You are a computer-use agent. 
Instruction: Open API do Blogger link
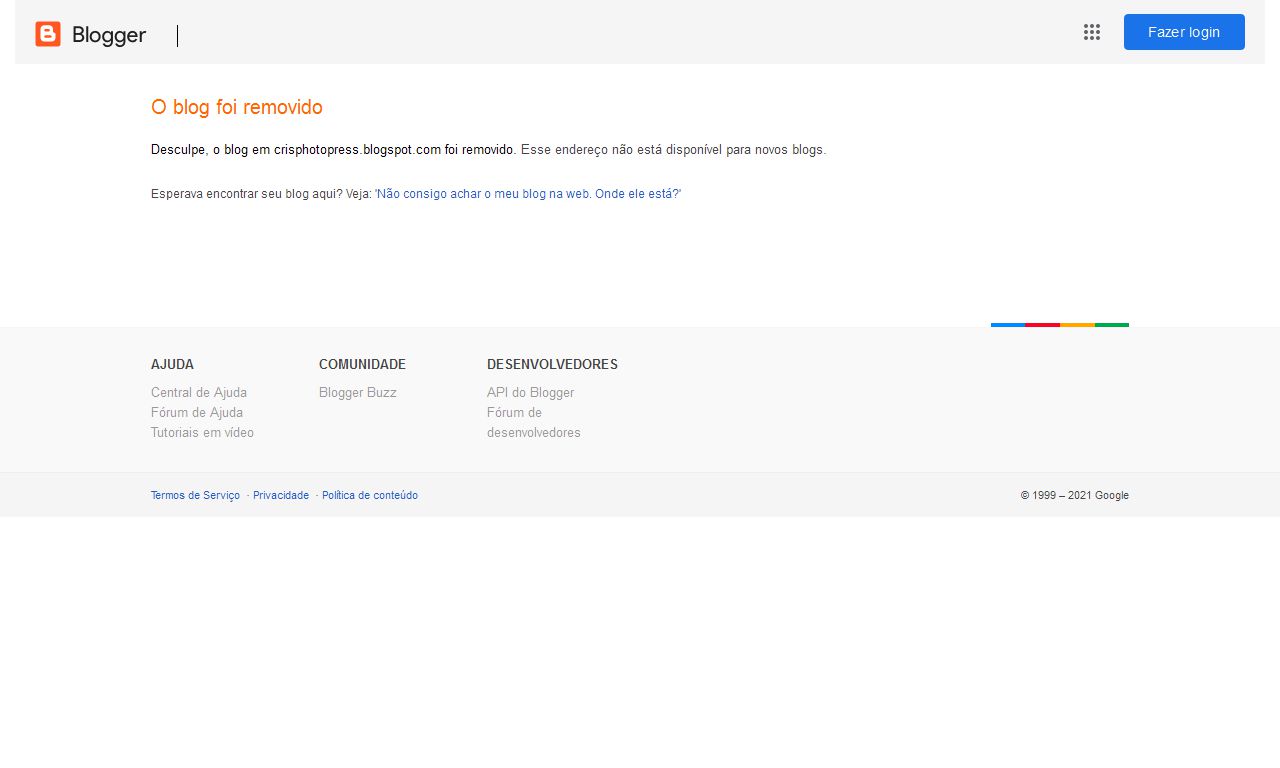pyautogui.click(x=530, y=393)
